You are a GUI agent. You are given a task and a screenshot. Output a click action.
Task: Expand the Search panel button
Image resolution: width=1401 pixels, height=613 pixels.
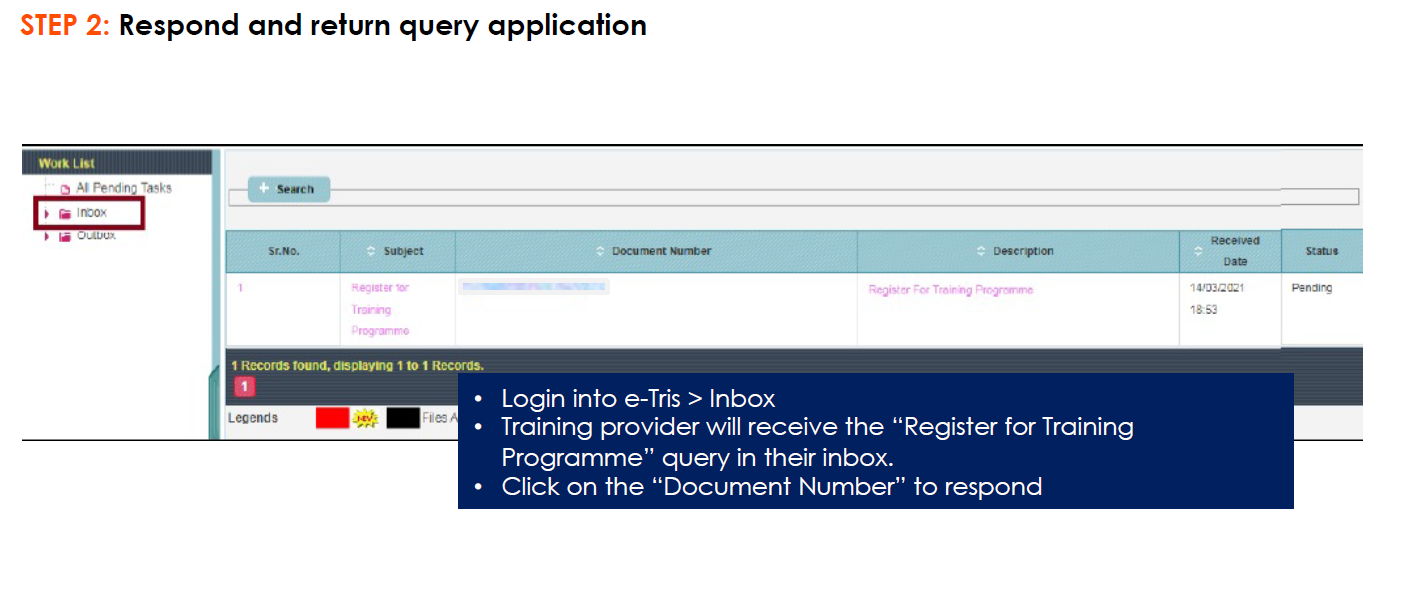pyautogui.click(x=289, y=189)
